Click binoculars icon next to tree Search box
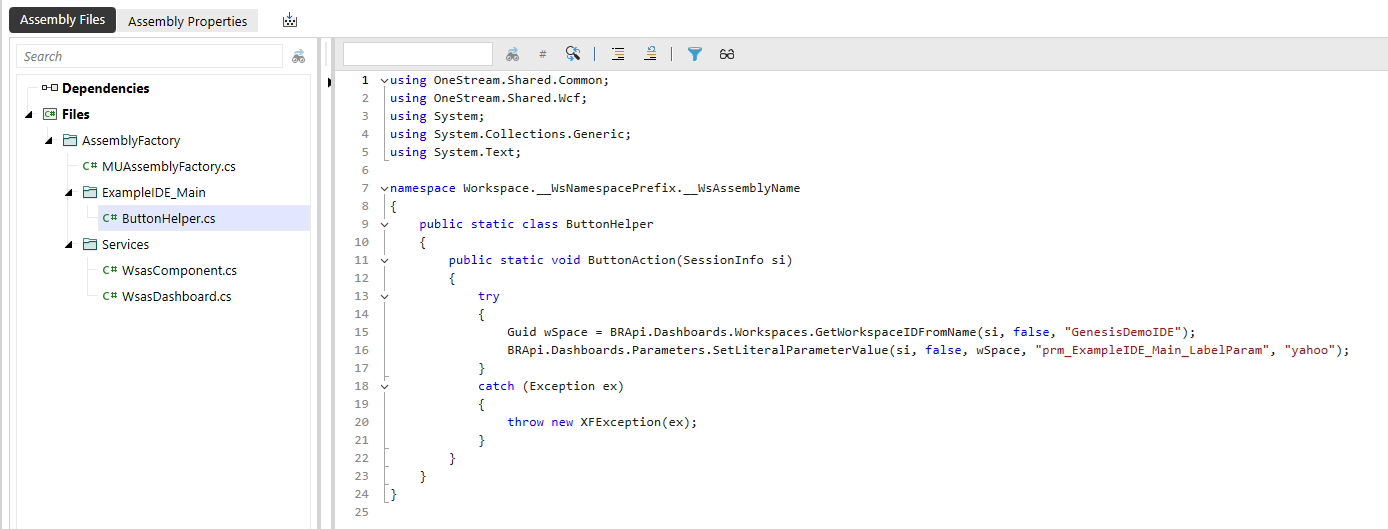Screen dimensions: 1388x529 (x=298, y=57)
